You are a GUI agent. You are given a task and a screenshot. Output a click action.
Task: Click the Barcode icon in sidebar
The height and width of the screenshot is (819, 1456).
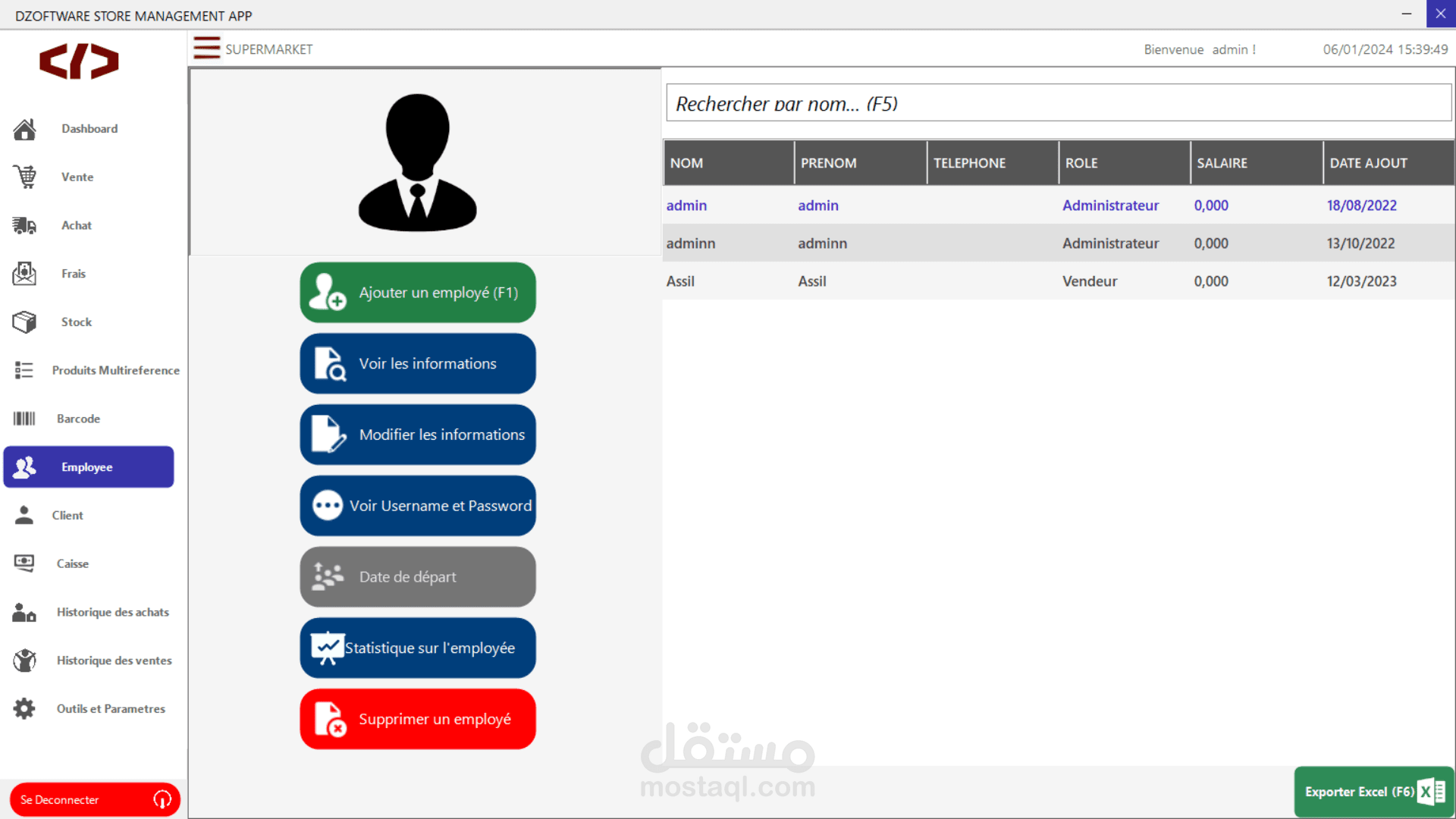[24, 419]
